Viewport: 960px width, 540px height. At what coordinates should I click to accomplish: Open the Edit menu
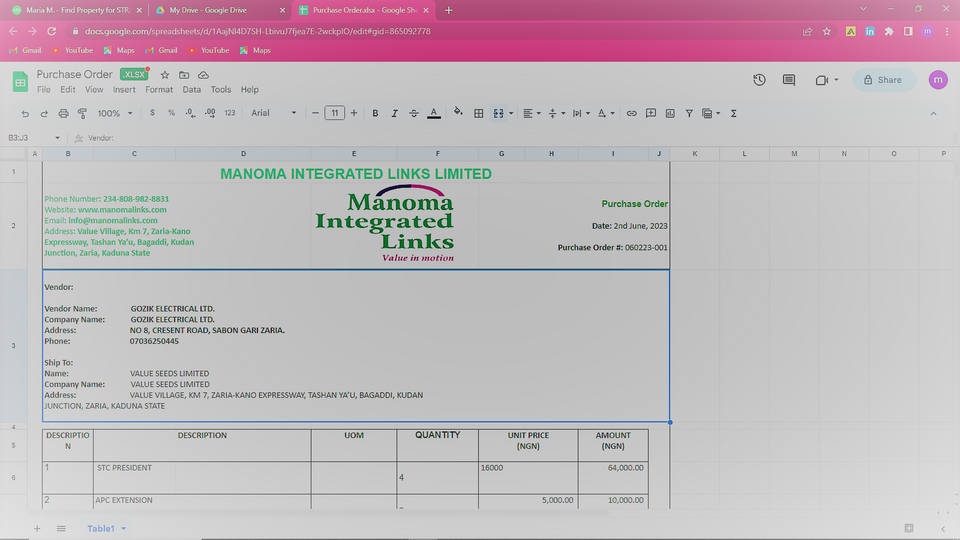[67, 89]
